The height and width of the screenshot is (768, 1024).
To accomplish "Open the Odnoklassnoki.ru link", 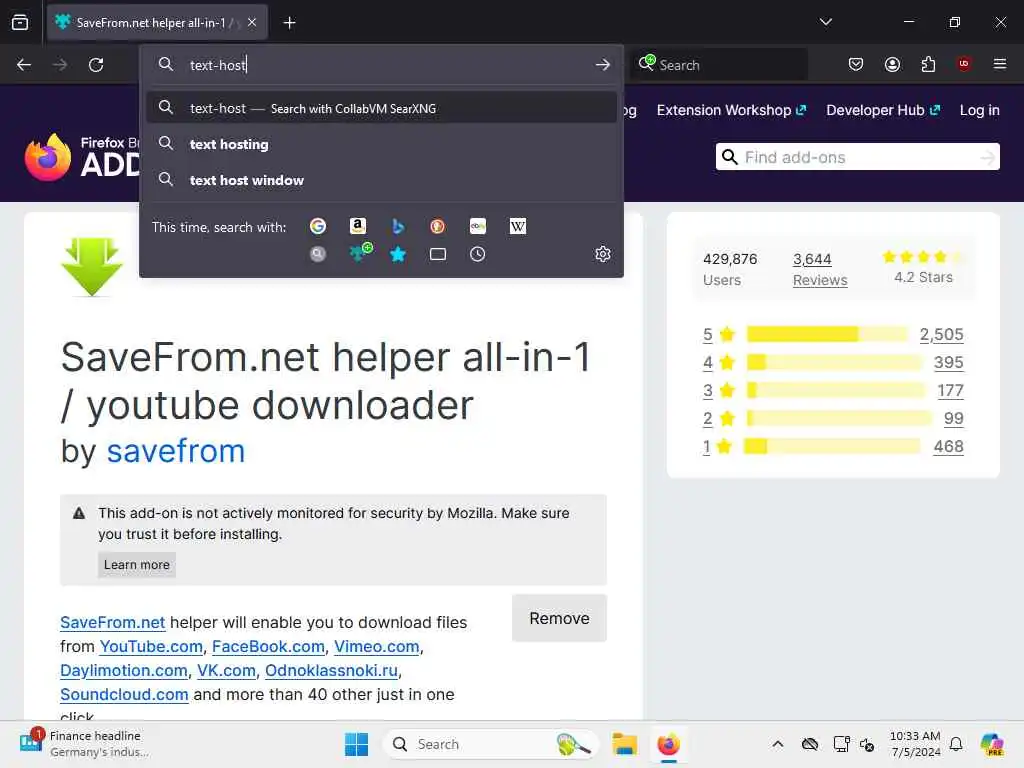I will (331, 671).
